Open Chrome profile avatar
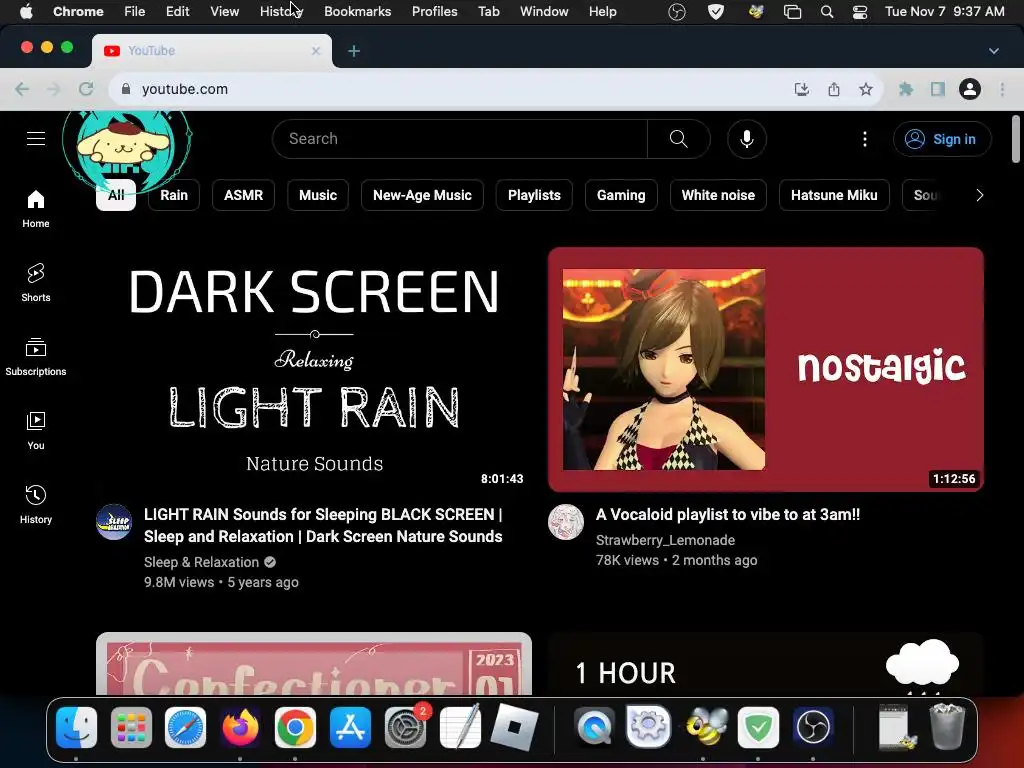This screenshot has width=1024, height=768. (x=970, y=89)
